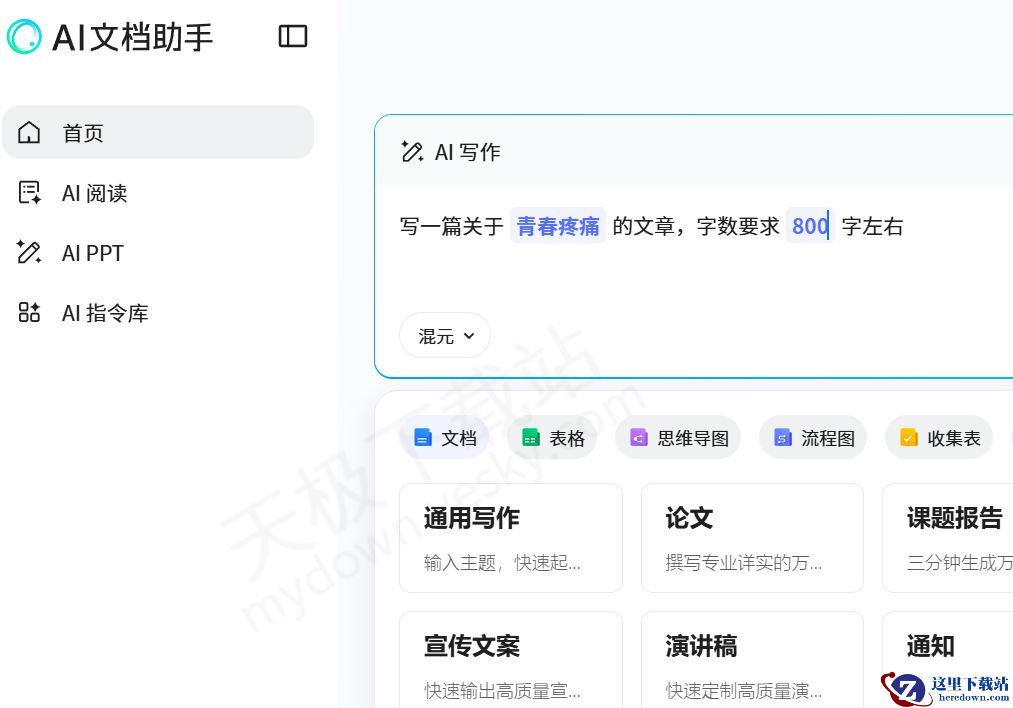
Task: Open AI 阅读 in the sidebar
Action: click(x=94, y=193)
